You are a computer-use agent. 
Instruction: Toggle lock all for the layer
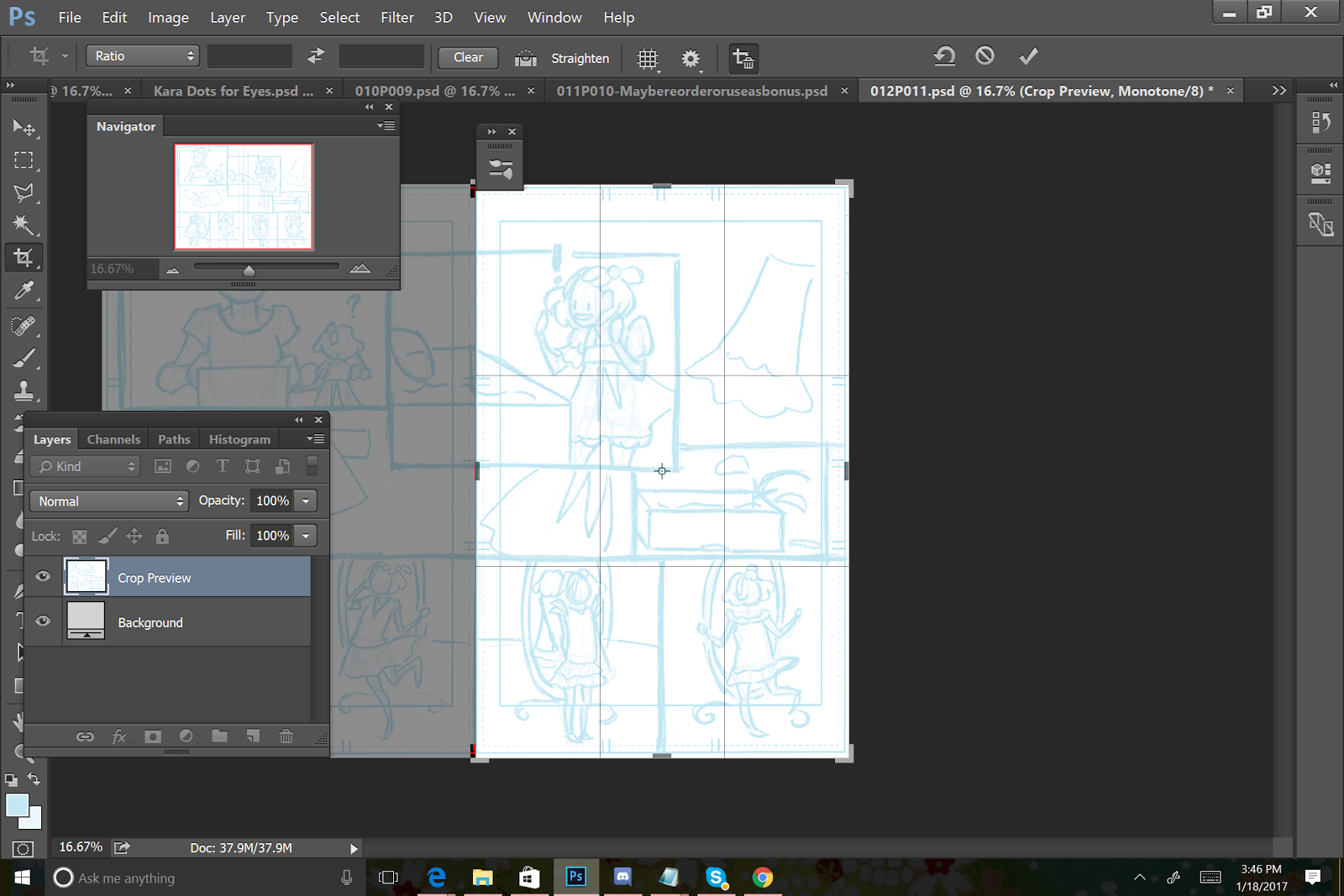pyautogui.click(x=162, y=536)
